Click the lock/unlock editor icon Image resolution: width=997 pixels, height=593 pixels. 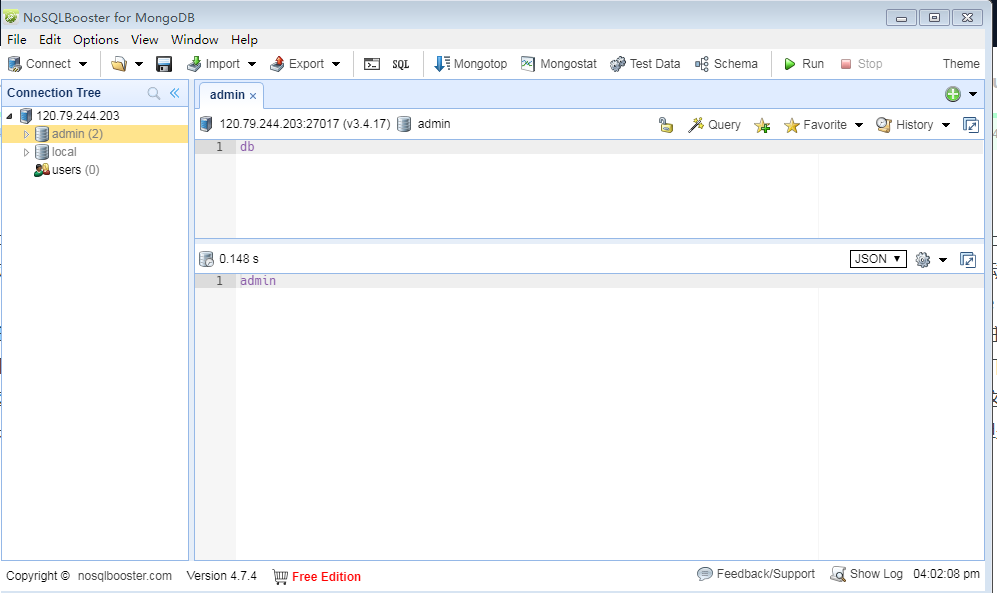pyautogui.click(x=666, y=125)
